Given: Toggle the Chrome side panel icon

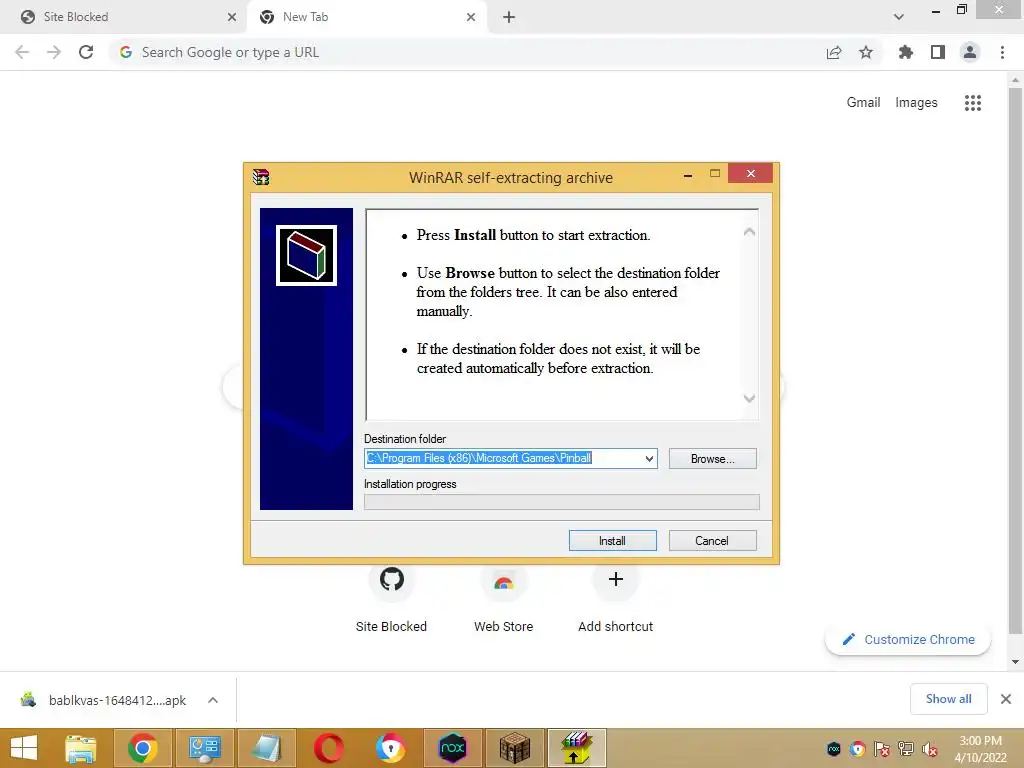Looking at the screenshot, I should click(938, 52).
